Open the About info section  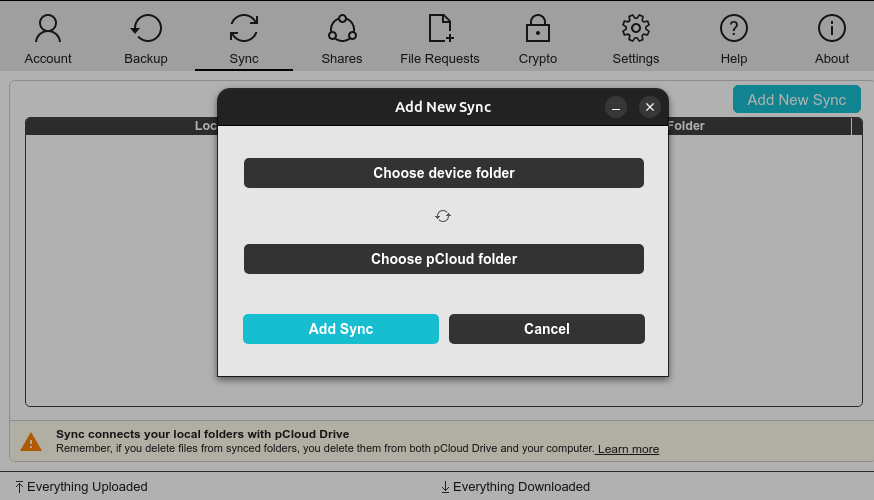click(832, 39)
